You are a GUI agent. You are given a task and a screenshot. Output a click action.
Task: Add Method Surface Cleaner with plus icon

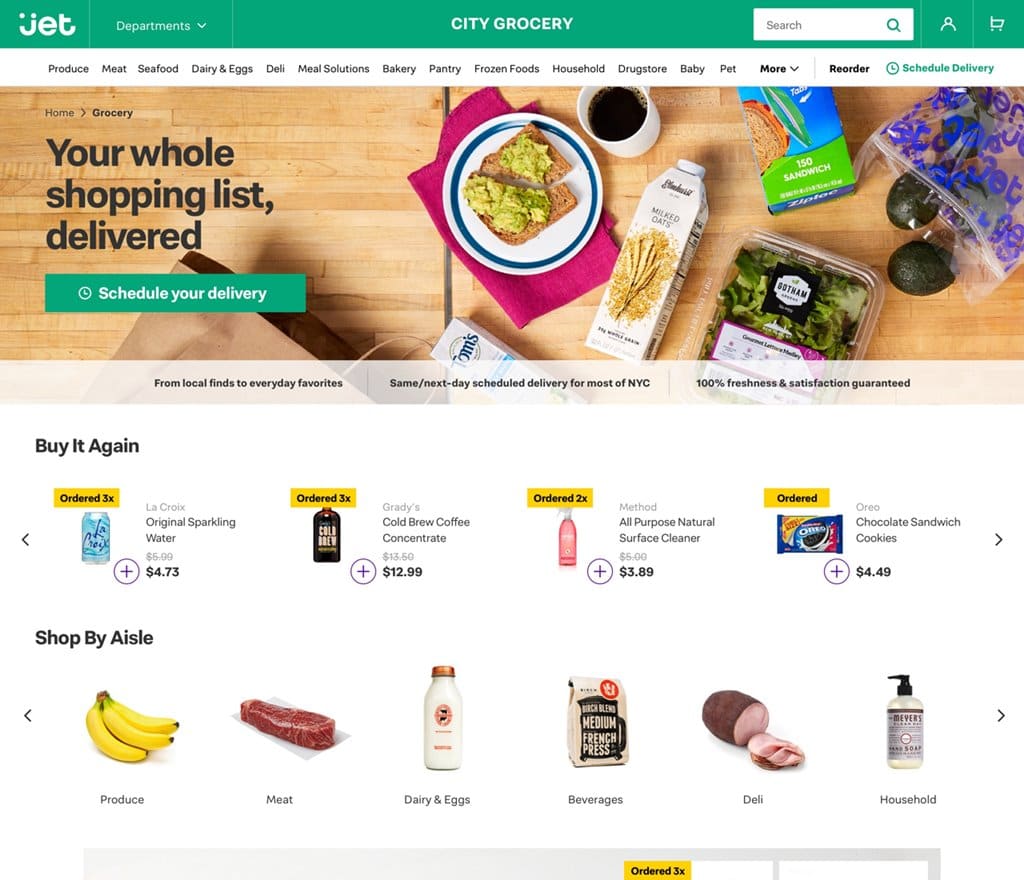point(600,571)
